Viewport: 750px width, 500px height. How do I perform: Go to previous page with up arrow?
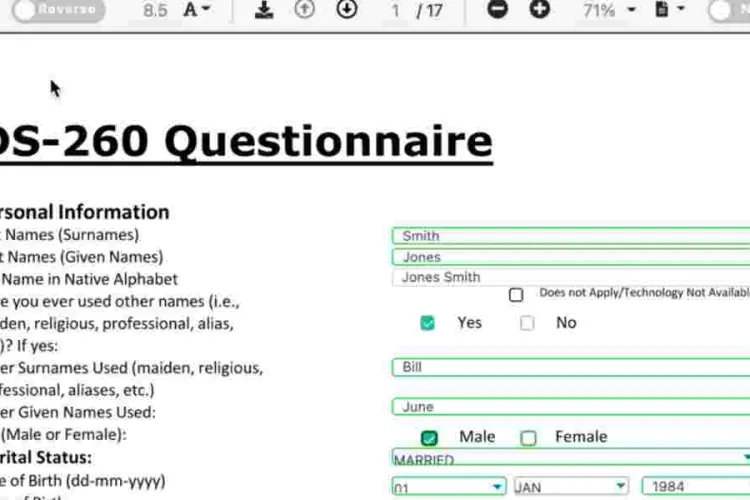[305, 9]
